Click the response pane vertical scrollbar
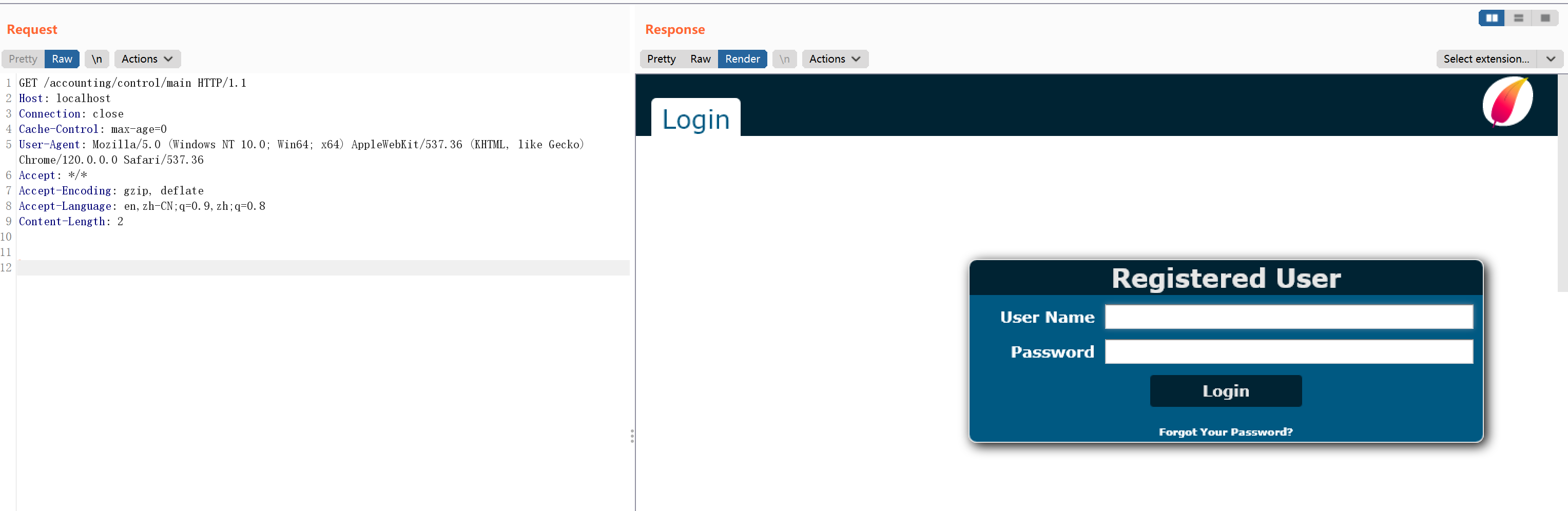1568x511 pixels. 1562,183
